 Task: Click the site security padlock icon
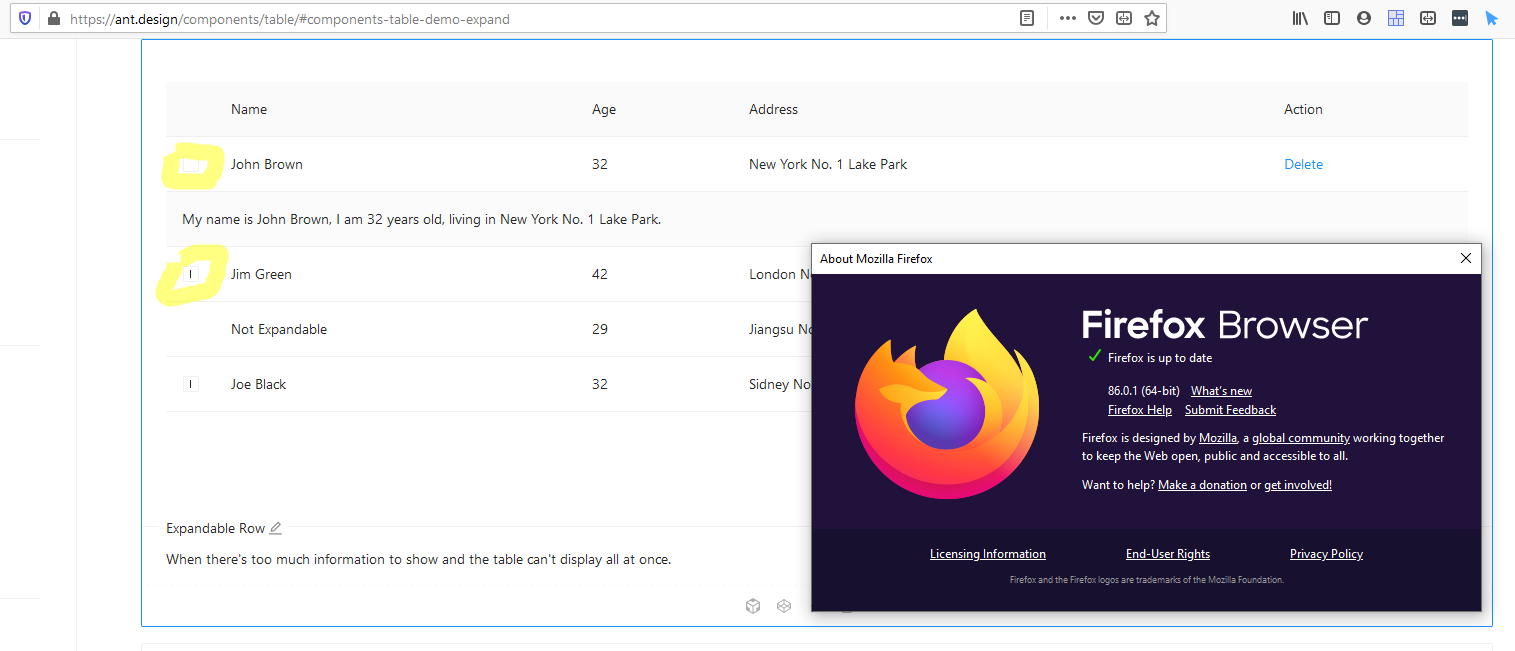click(x=53, y=18)
